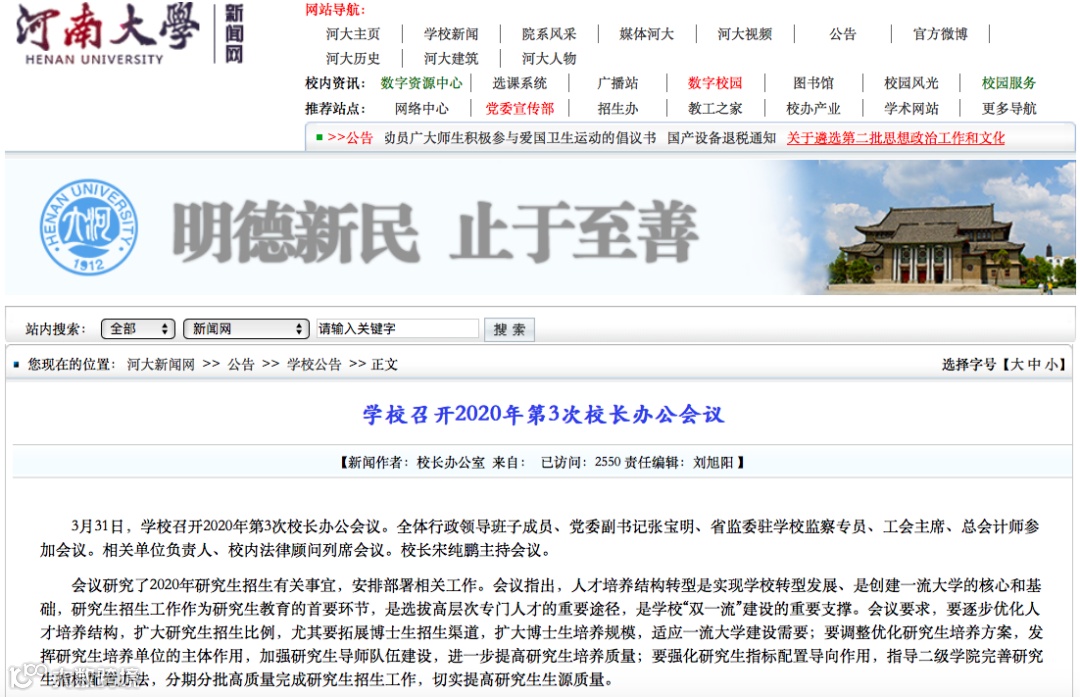The width and height of the screenshot is (1080, 697).
Task: Open the red 党委宣传部 link
Action: point(519,108)
